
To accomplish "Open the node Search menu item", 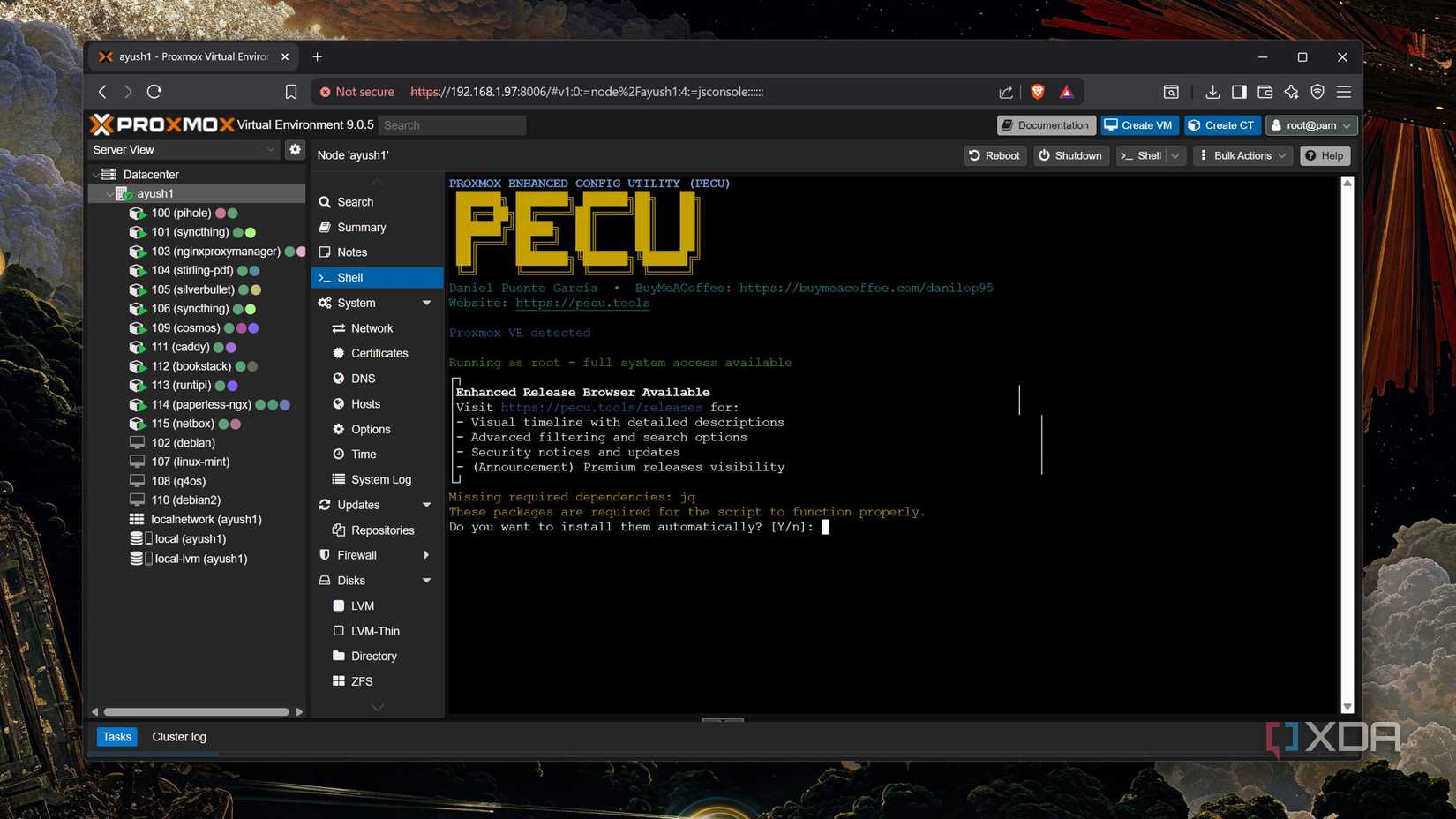I will click(x=377, y=202).
